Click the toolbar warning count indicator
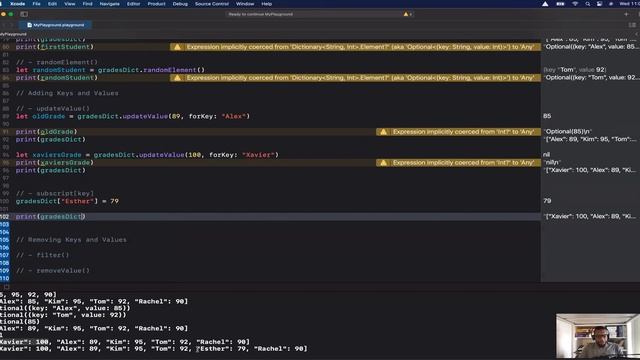640x360 pixels. [x=408, y=14]
